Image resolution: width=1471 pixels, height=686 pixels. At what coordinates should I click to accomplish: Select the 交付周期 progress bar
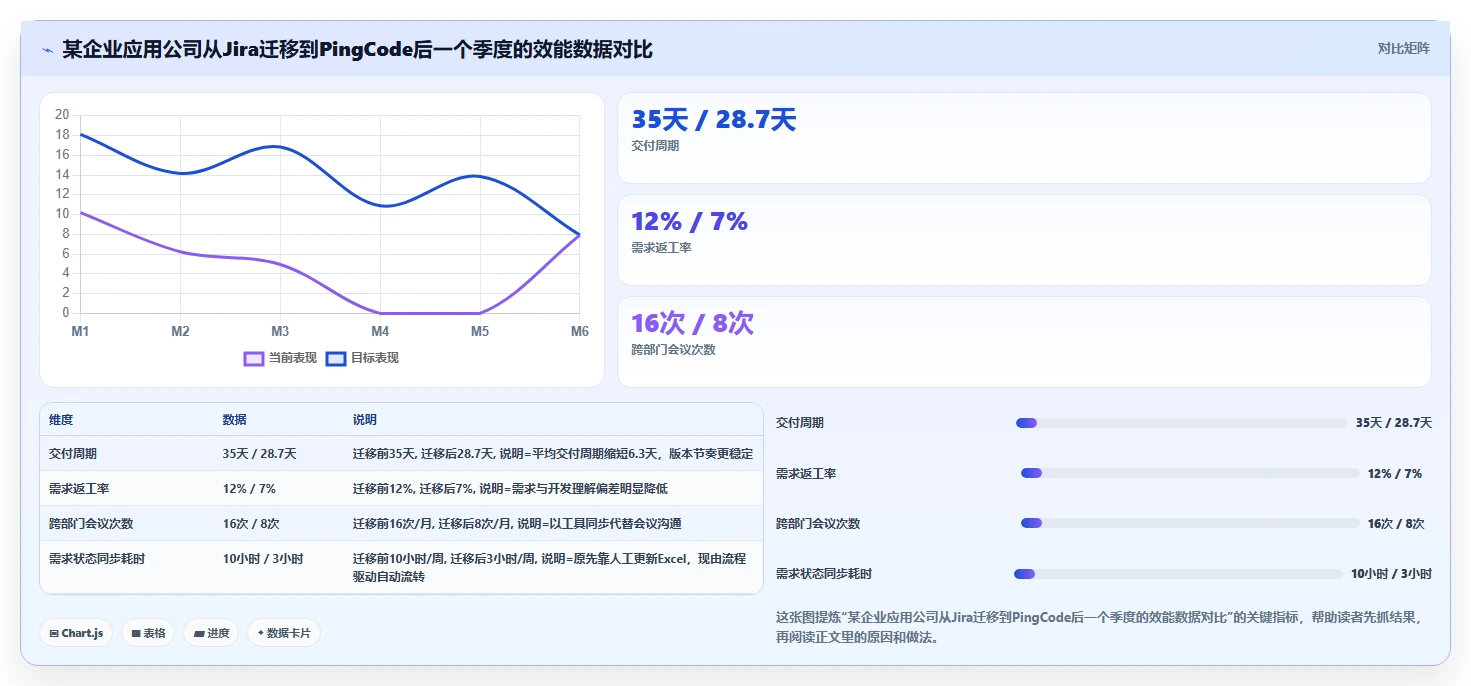(x=1181, y=423)
